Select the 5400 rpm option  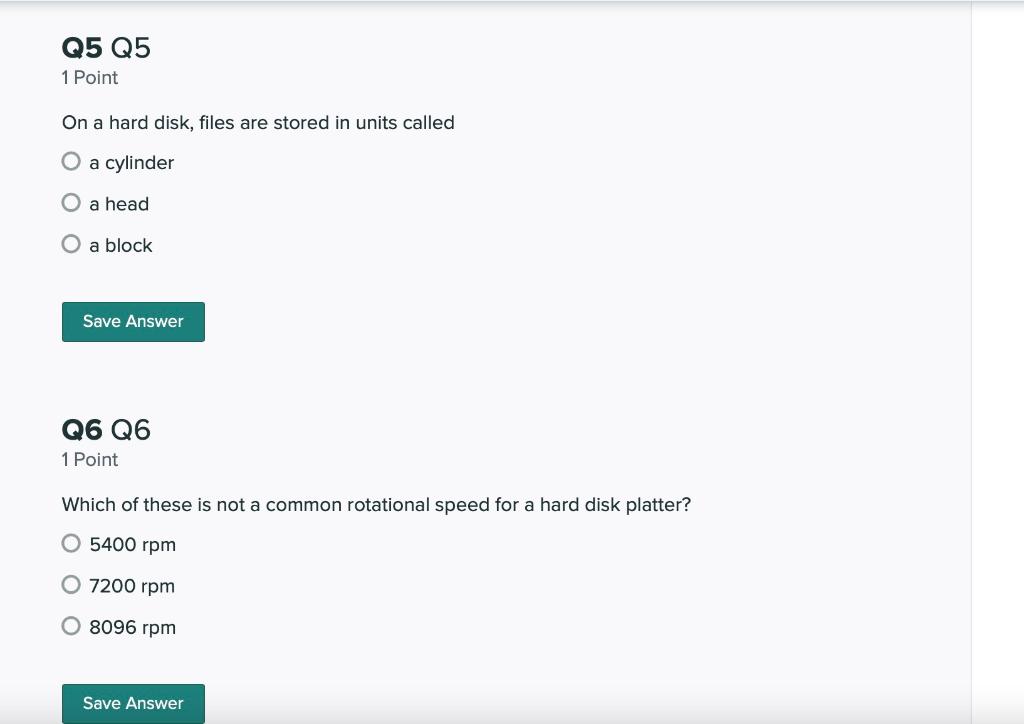(x=71, y=543)
